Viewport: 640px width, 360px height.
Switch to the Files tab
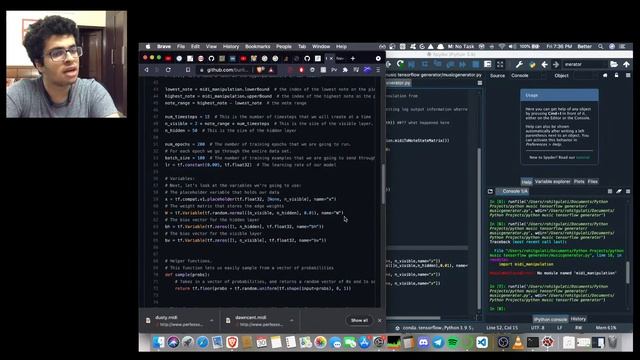[x=593, y=182]
